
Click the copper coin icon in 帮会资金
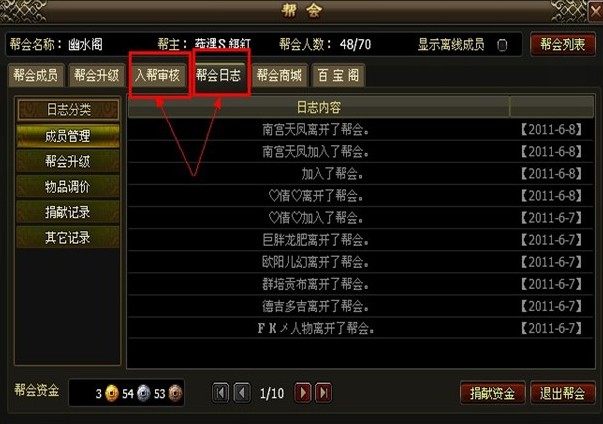[175, 393]
